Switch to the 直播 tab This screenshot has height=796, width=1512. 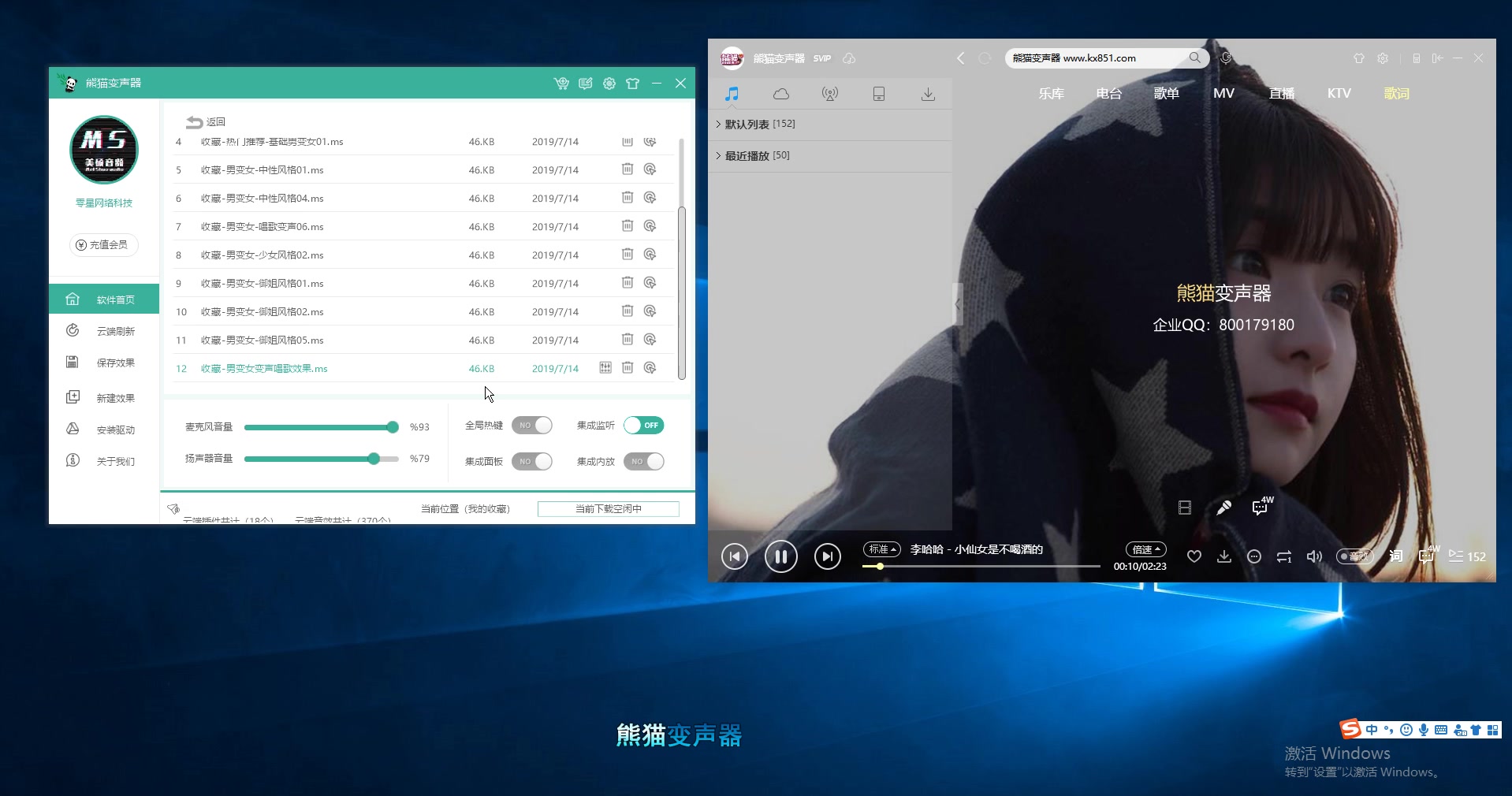point(1281,94)
